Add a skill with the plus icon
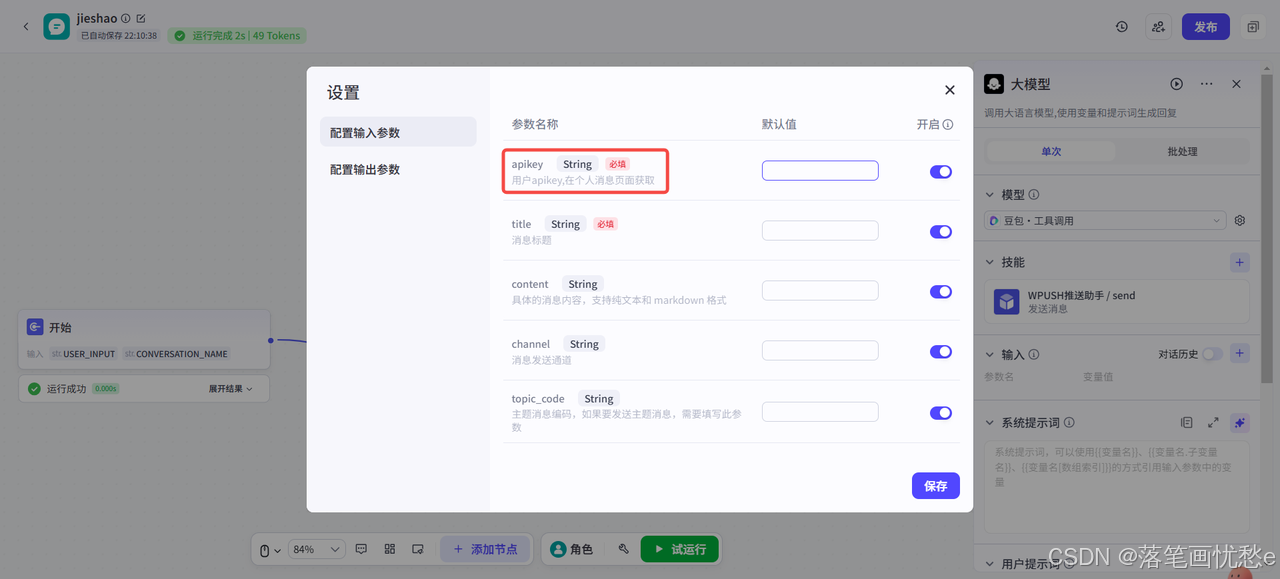 (1240, 262)
